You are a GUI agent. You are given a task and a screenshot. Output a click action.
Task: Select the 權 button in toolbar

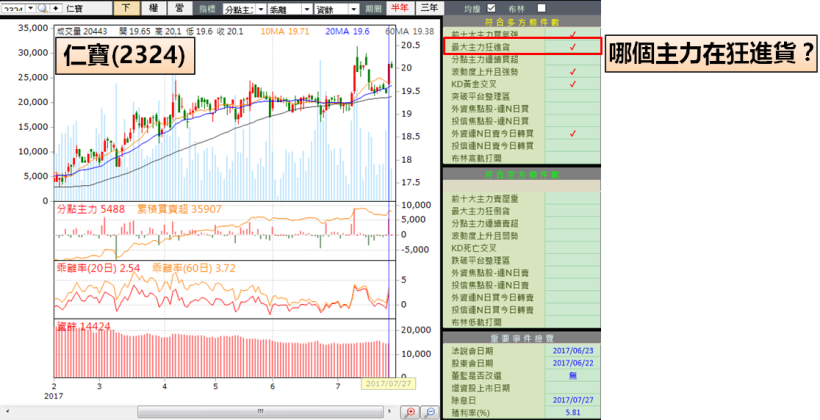tap(153, 8)
